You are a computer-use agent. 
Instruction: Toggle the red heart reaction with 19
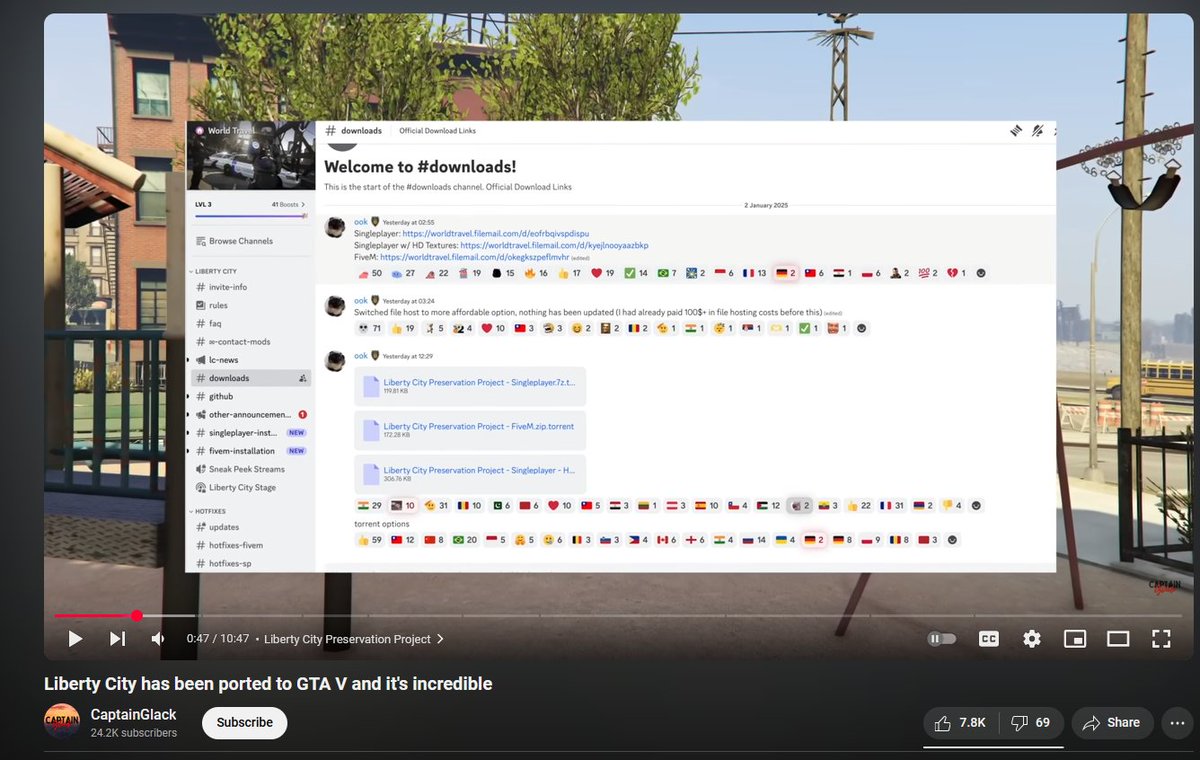click(603, 273)
